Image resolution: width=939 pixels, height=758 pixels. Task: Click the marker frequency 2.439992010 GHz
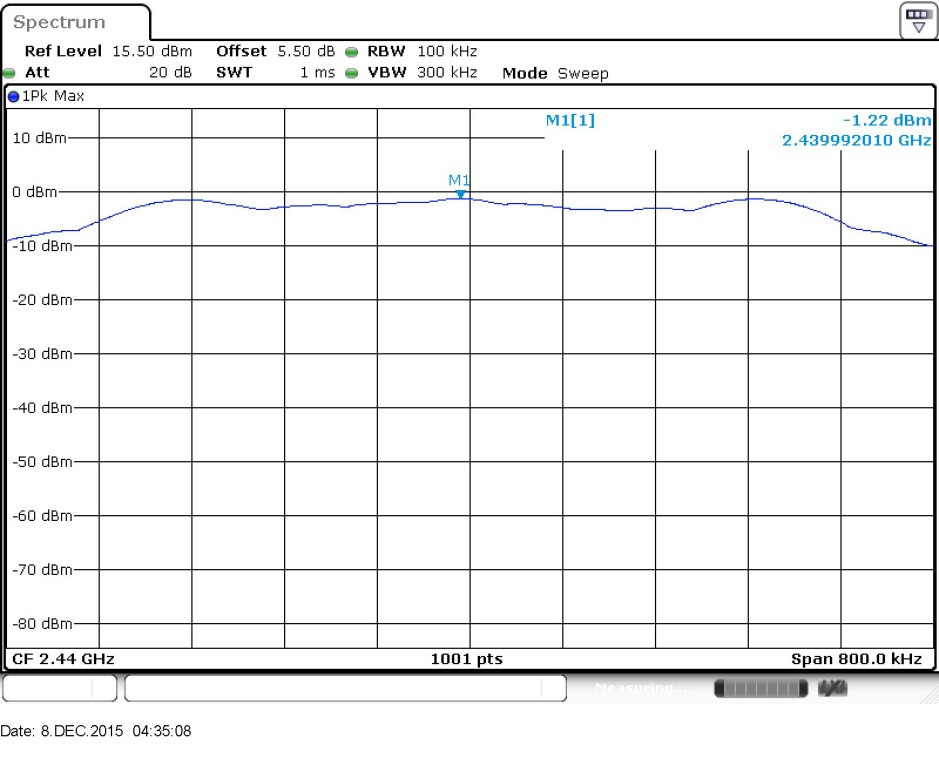click(x=856, y=140)
